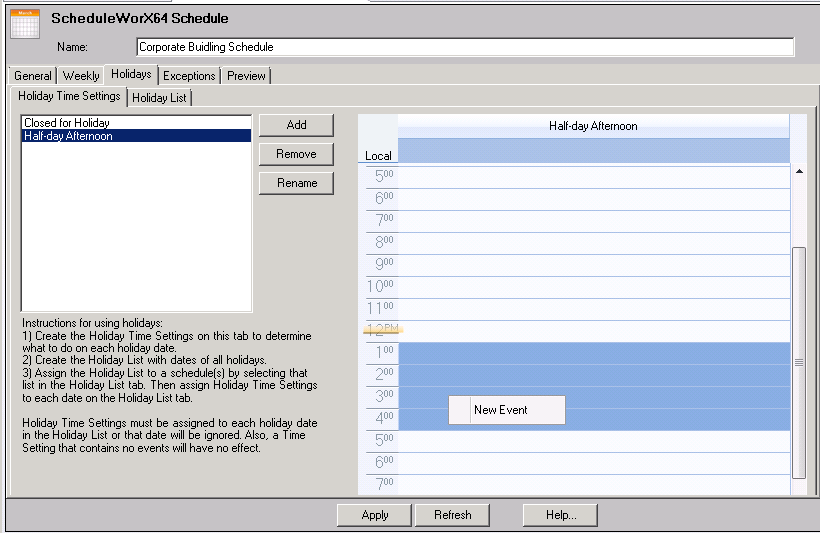Screen dimensions: 820x533
Task: Go to the Exceptions tab
Action: [x=189, y=76]
